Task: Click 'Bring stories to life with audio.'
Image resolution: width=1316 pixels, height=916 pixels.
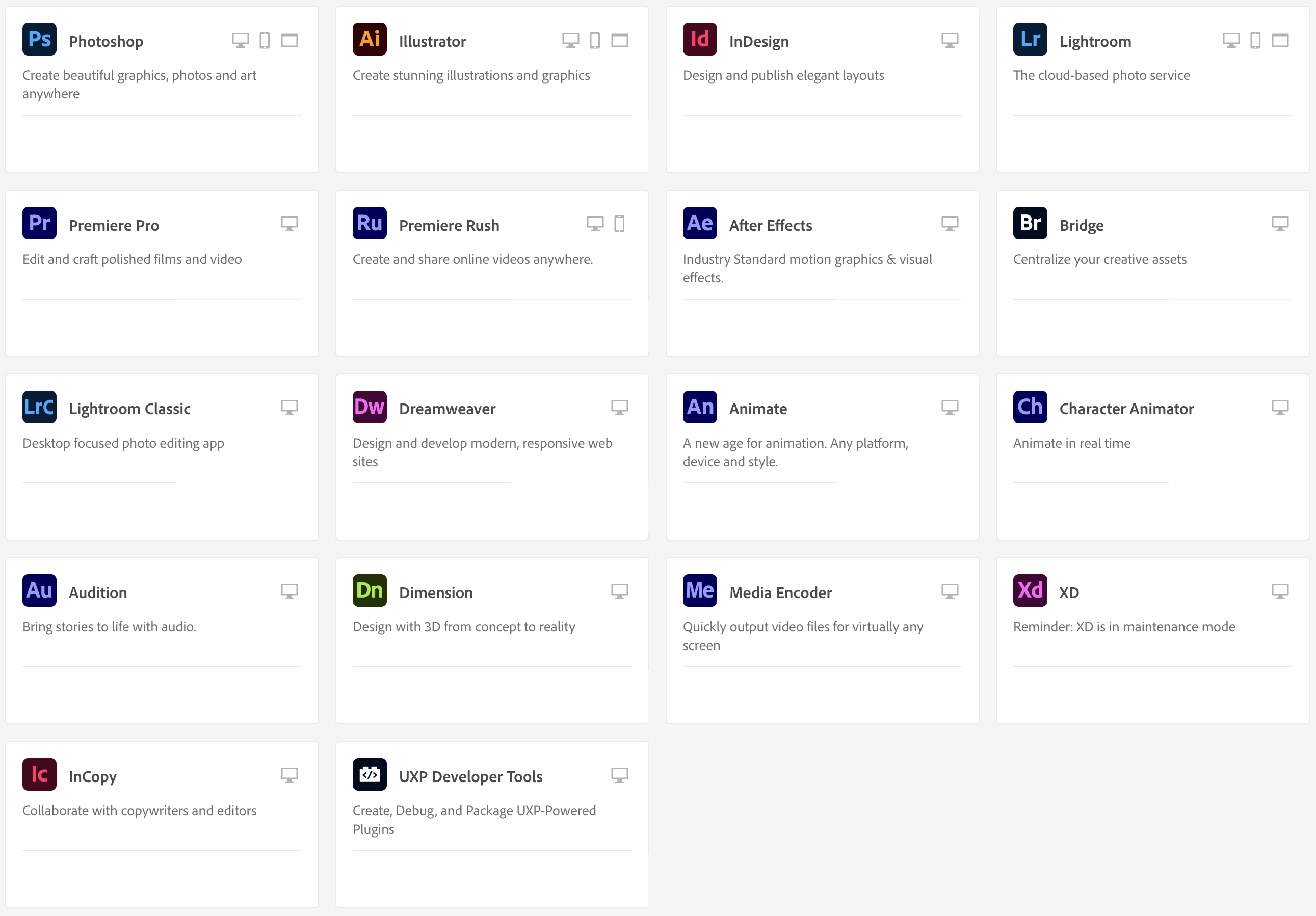Action: 110,627
